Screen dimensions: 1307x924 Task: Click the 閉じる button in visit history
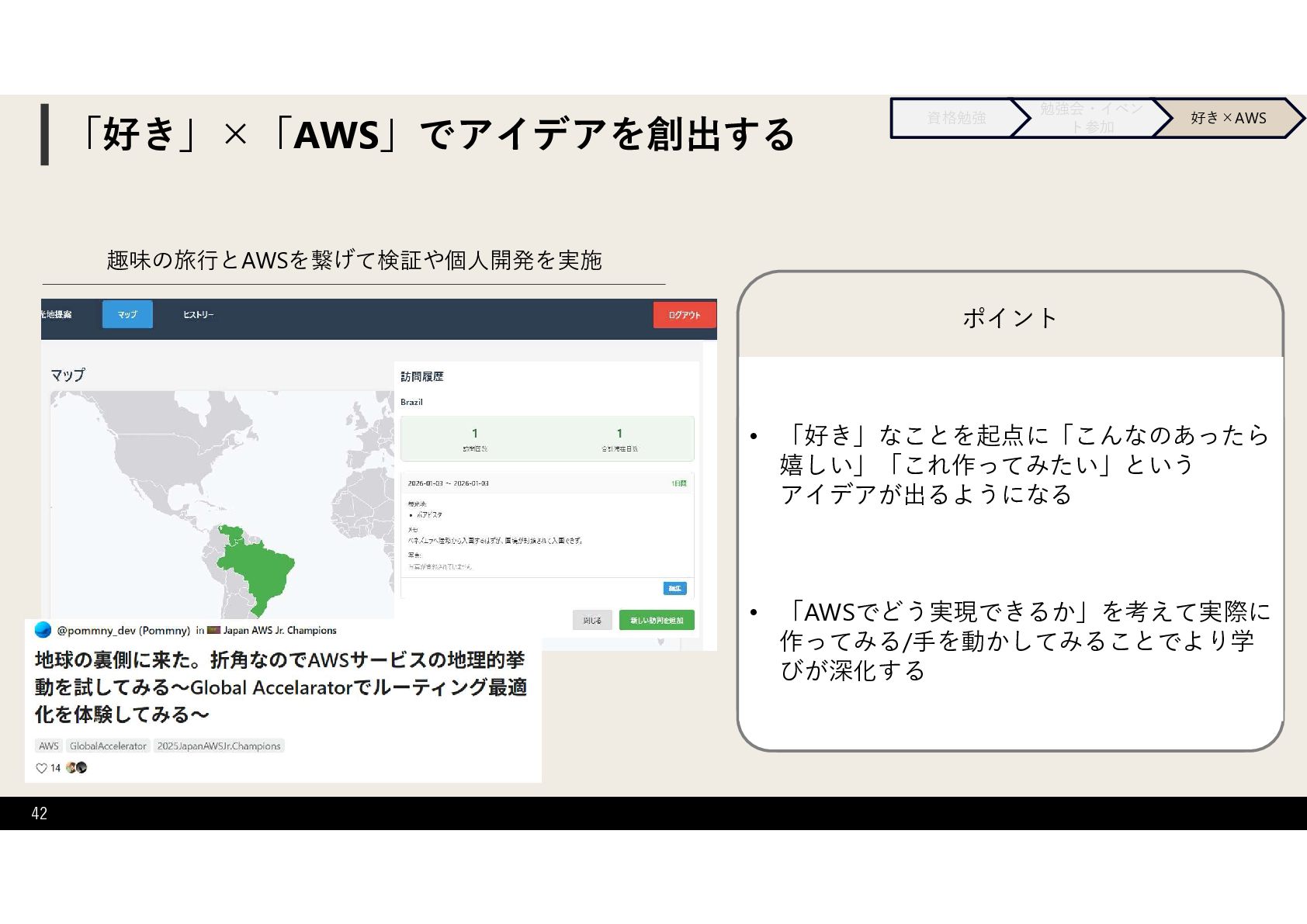click(x=592, y=620)
